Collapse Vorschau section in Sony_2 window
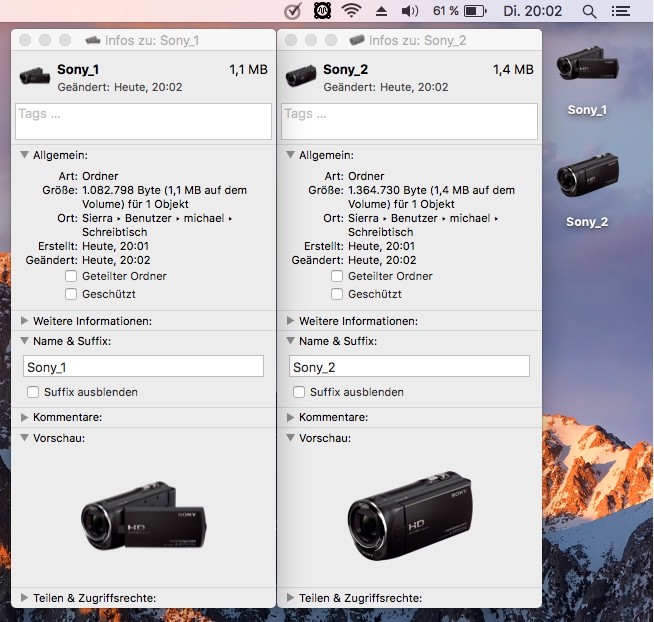This screenshot has height=622, width=654. tap(290, 438)
